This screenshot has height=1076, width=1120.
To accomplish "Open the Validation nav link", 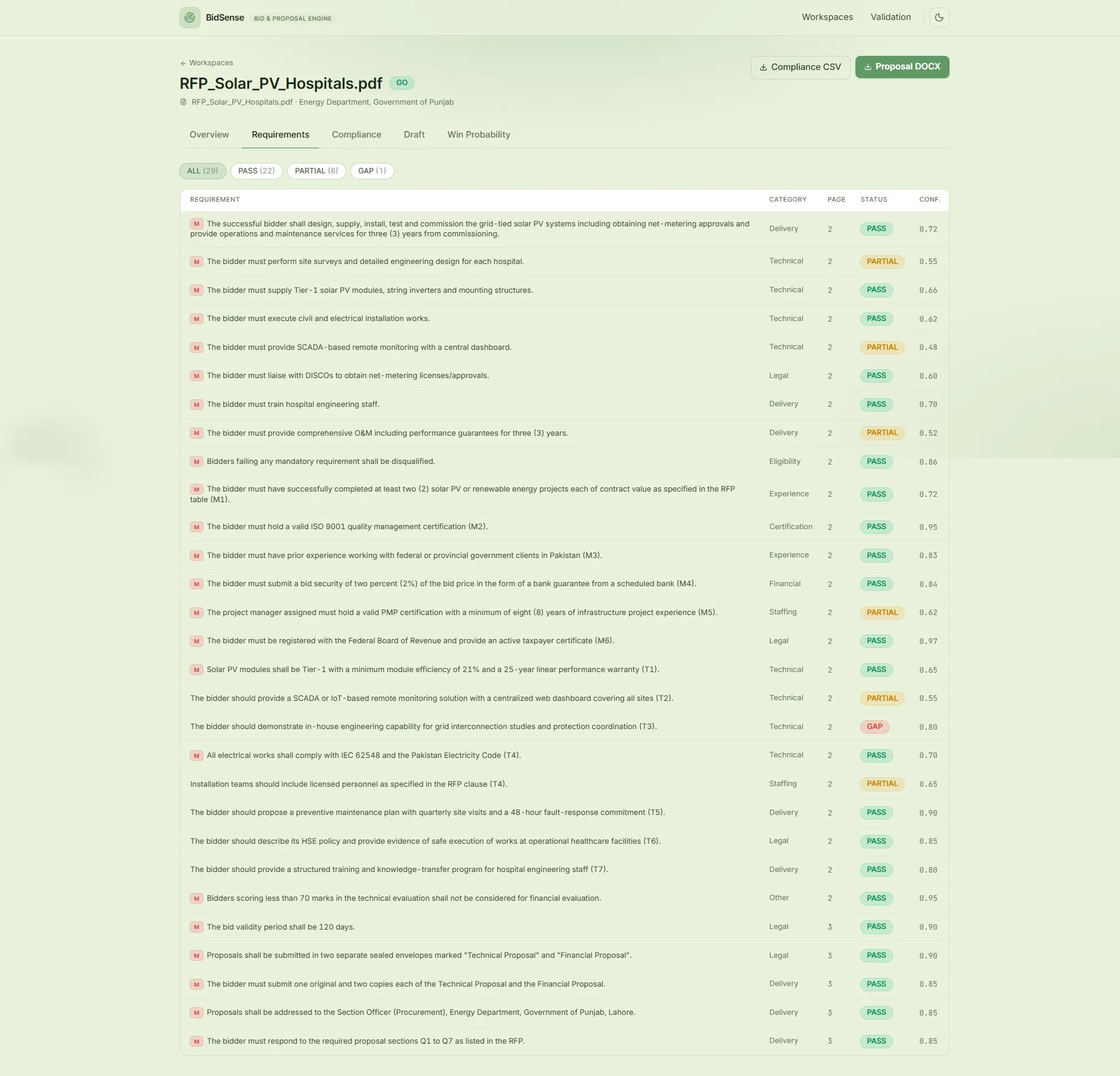I will (890, 17).
